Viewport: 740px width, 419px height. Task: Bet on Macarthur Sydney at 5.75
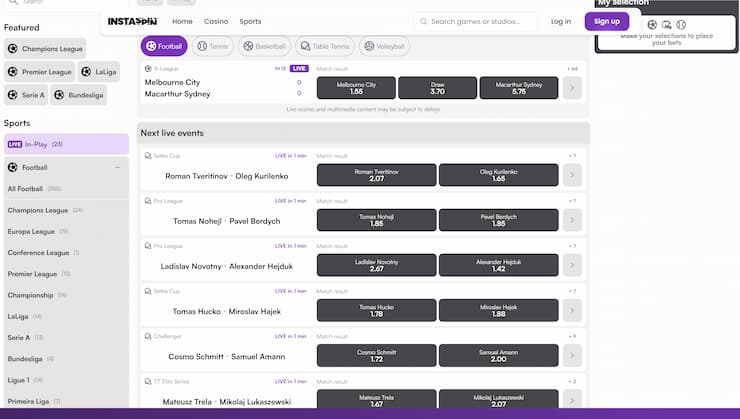coord(519,88)
